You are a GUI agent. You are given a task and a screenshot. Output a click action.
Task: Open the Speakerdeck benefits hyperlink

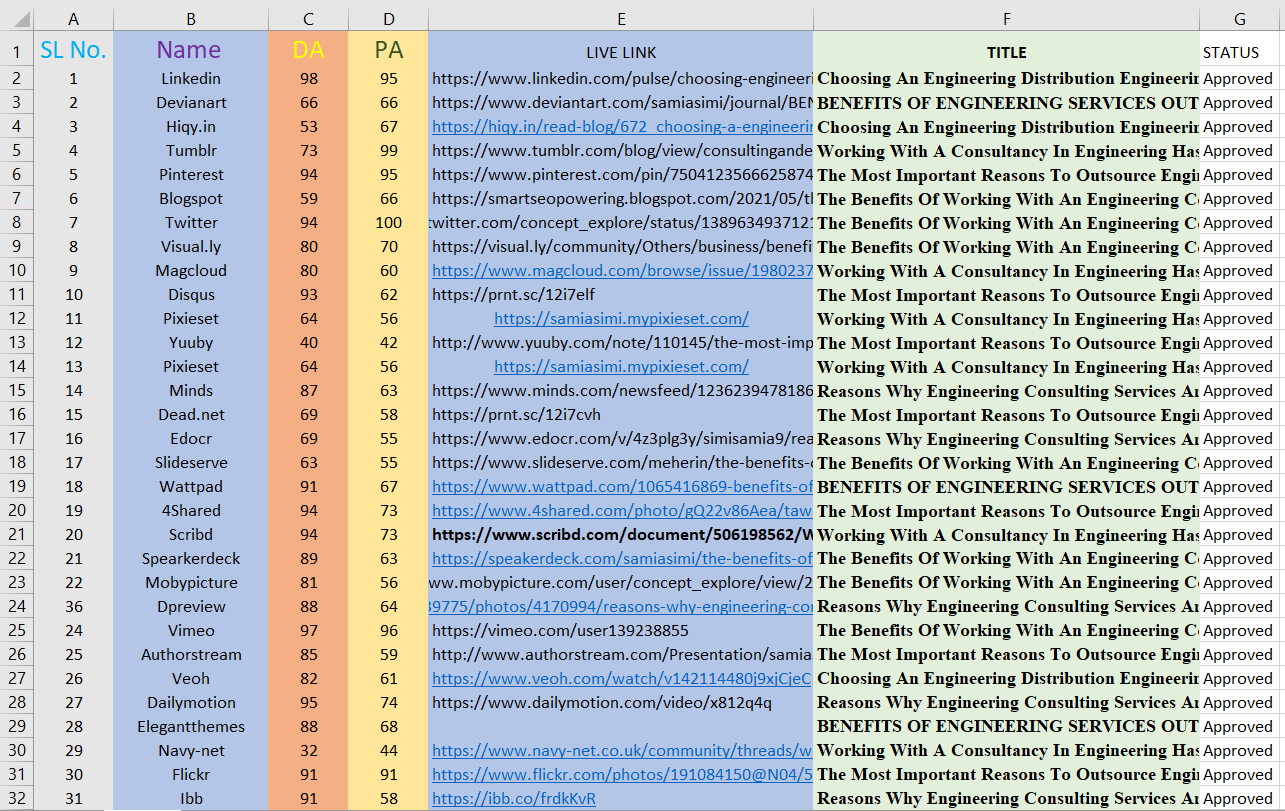[x=621, y=558]
